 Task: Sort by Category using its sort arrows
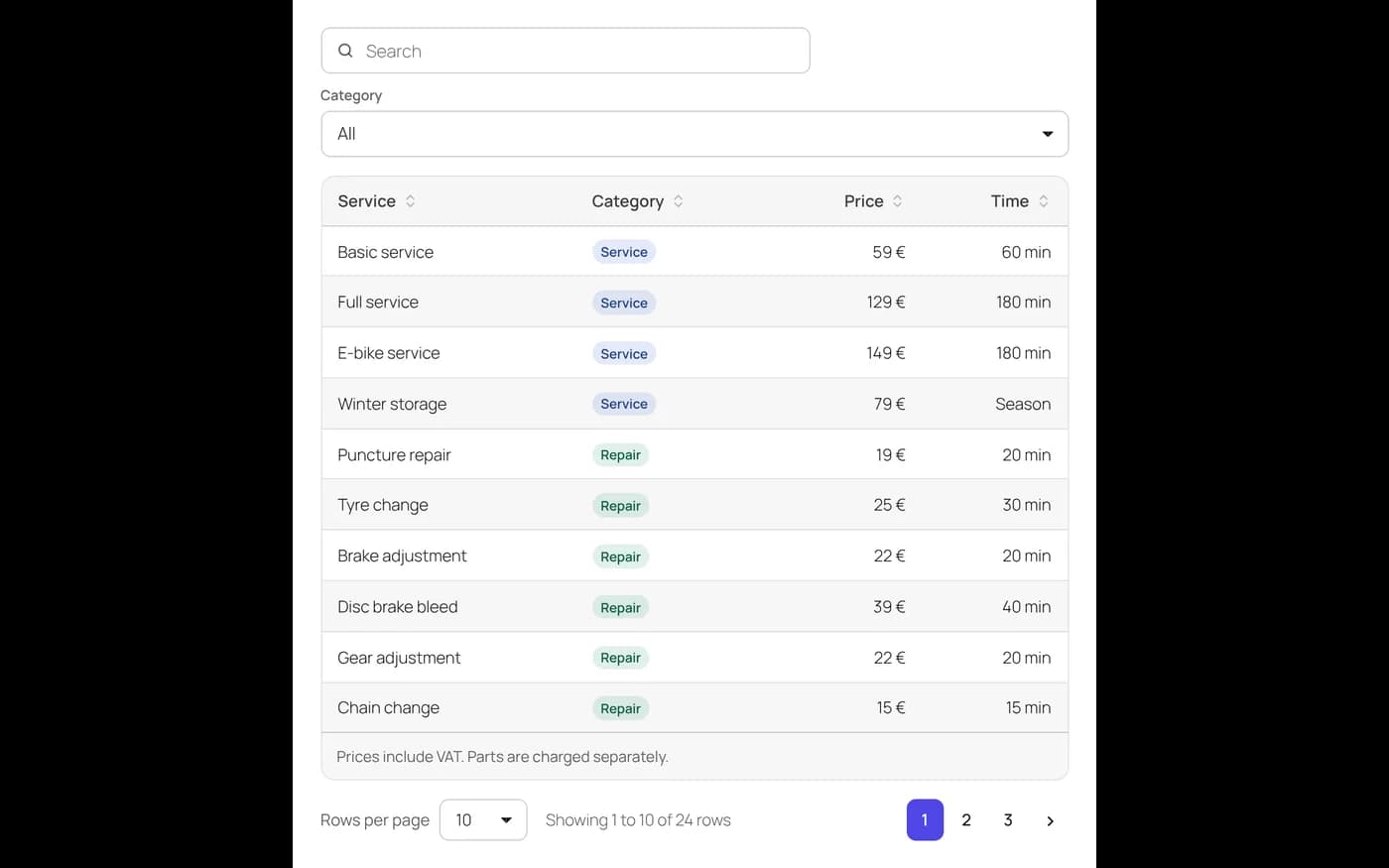[x=679, y=201]
